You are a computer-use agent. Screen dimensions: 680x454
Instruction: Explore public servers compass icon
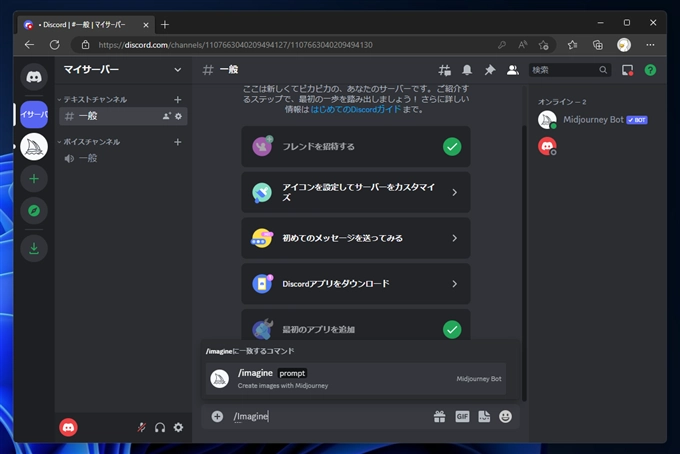click(x=34, y=211)
